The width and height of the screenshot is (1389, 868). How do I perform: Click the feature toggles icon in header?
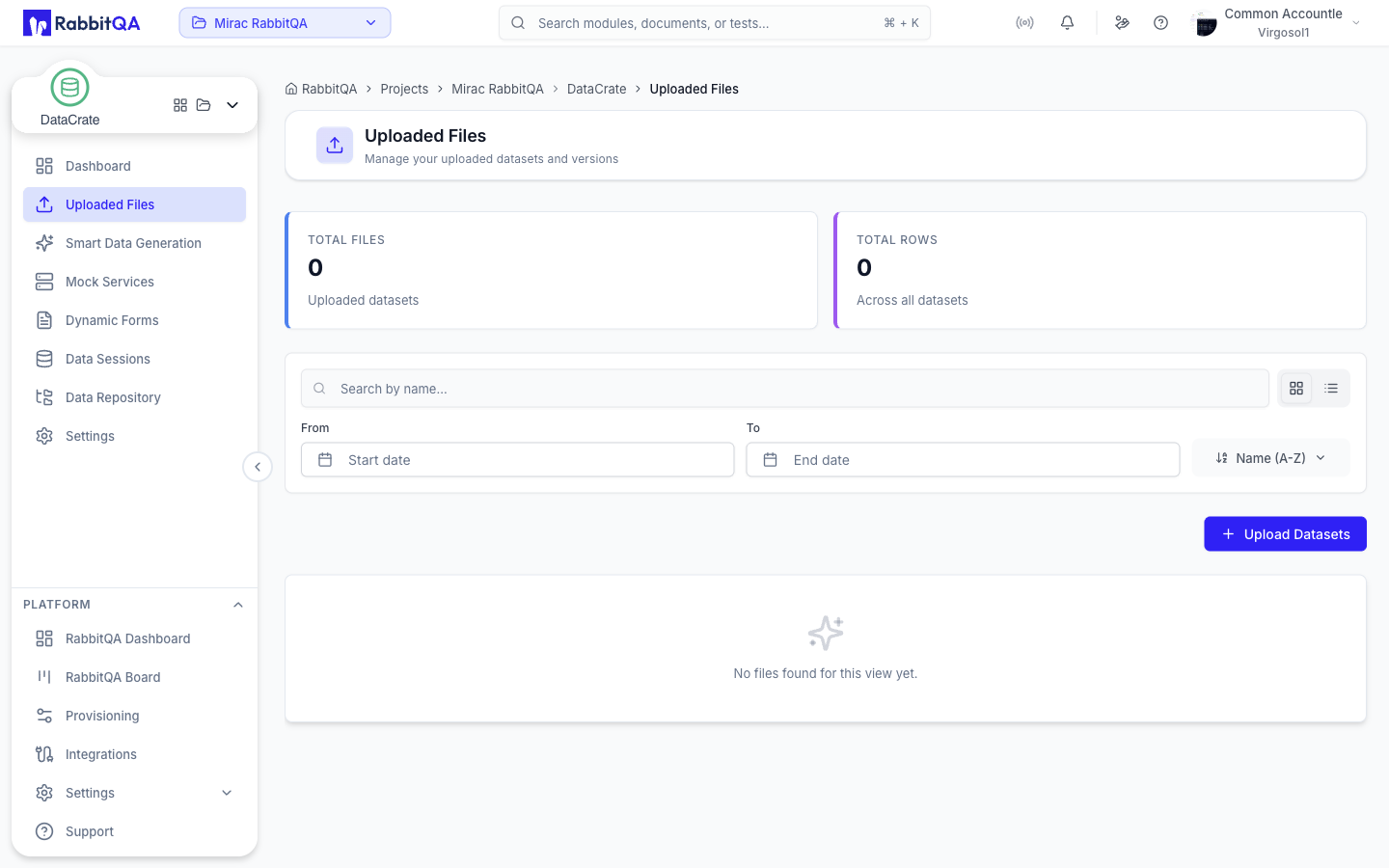point(1122,23)
